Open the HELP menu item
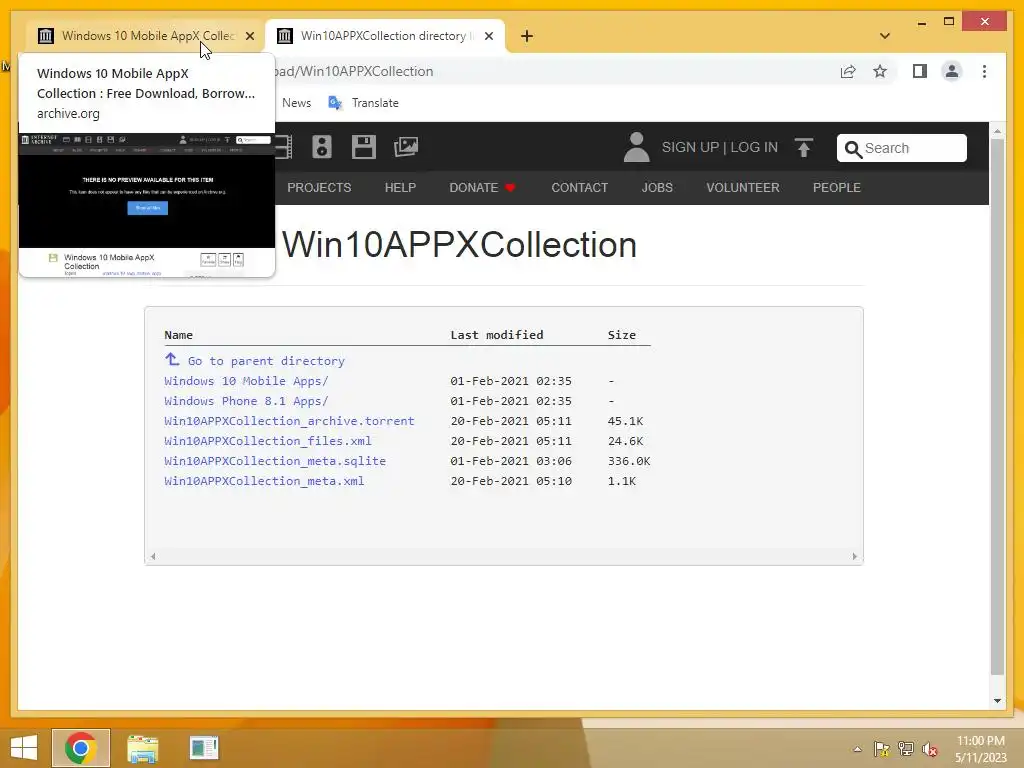 pyautogui.click(x=400, y=187)
